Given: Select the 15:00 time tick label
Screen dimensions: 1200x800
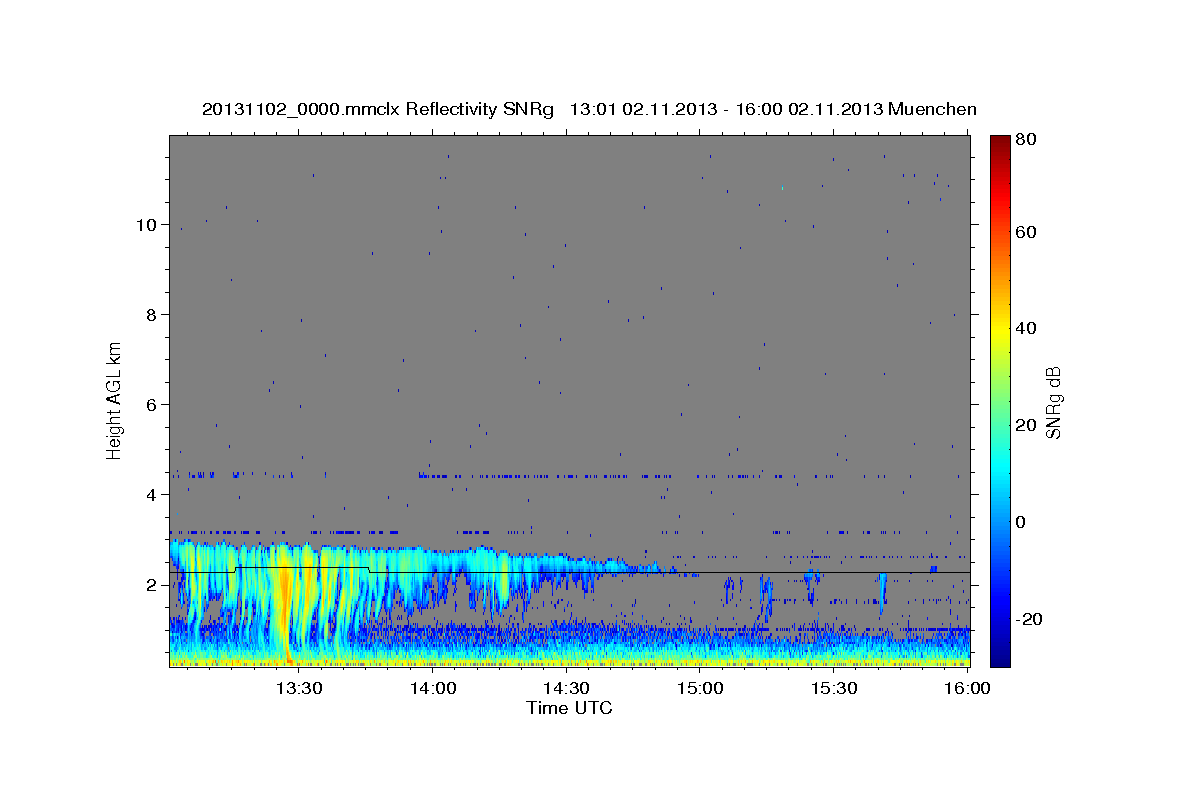Looking at the screenshot, I should coord(701,688).
